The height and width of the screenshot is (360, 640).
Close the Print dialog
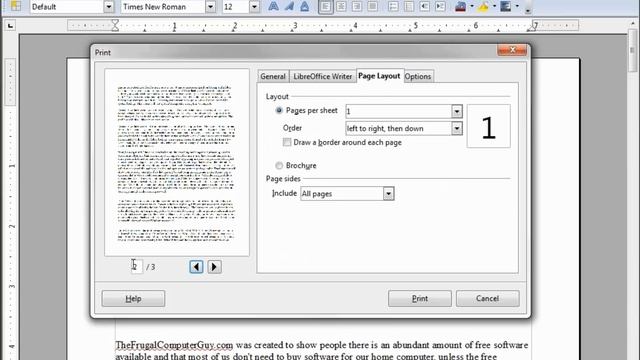tap(512, 50)
